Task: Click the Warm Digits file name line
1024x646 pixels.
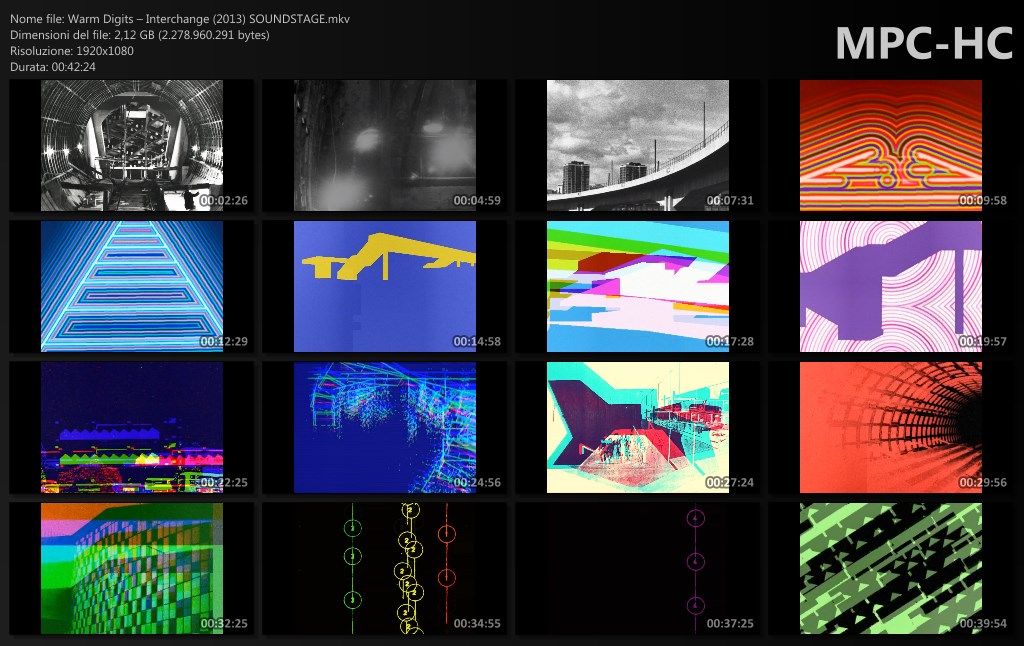Action: coord(180,20)
